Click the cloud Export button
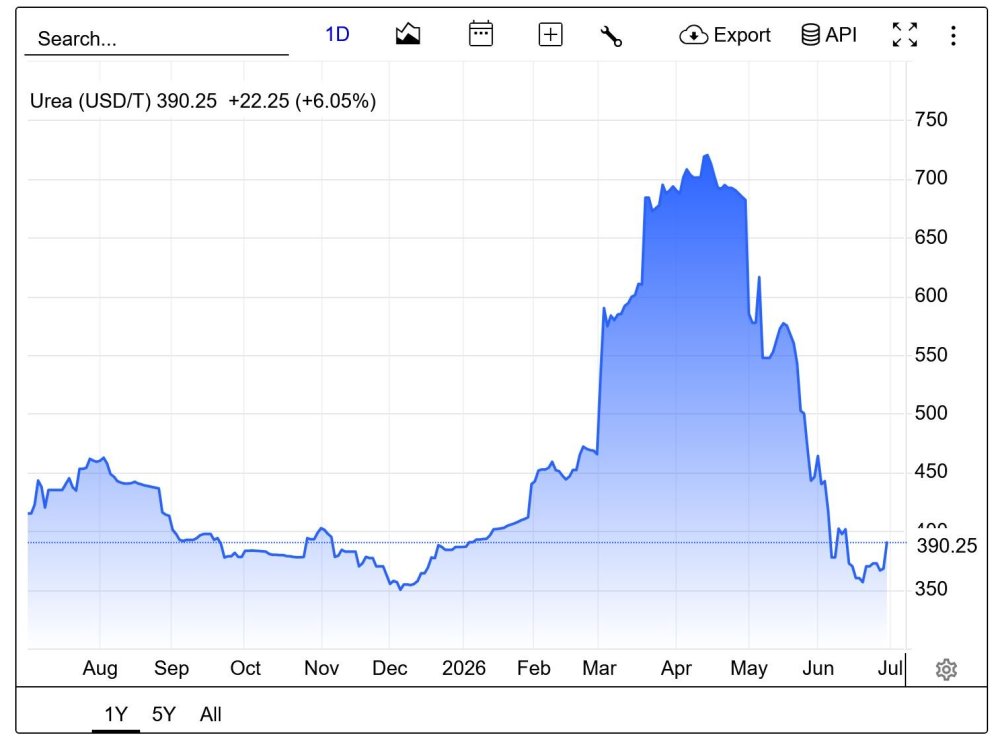This screenshot has width=1000, height=743. [725, 34]
